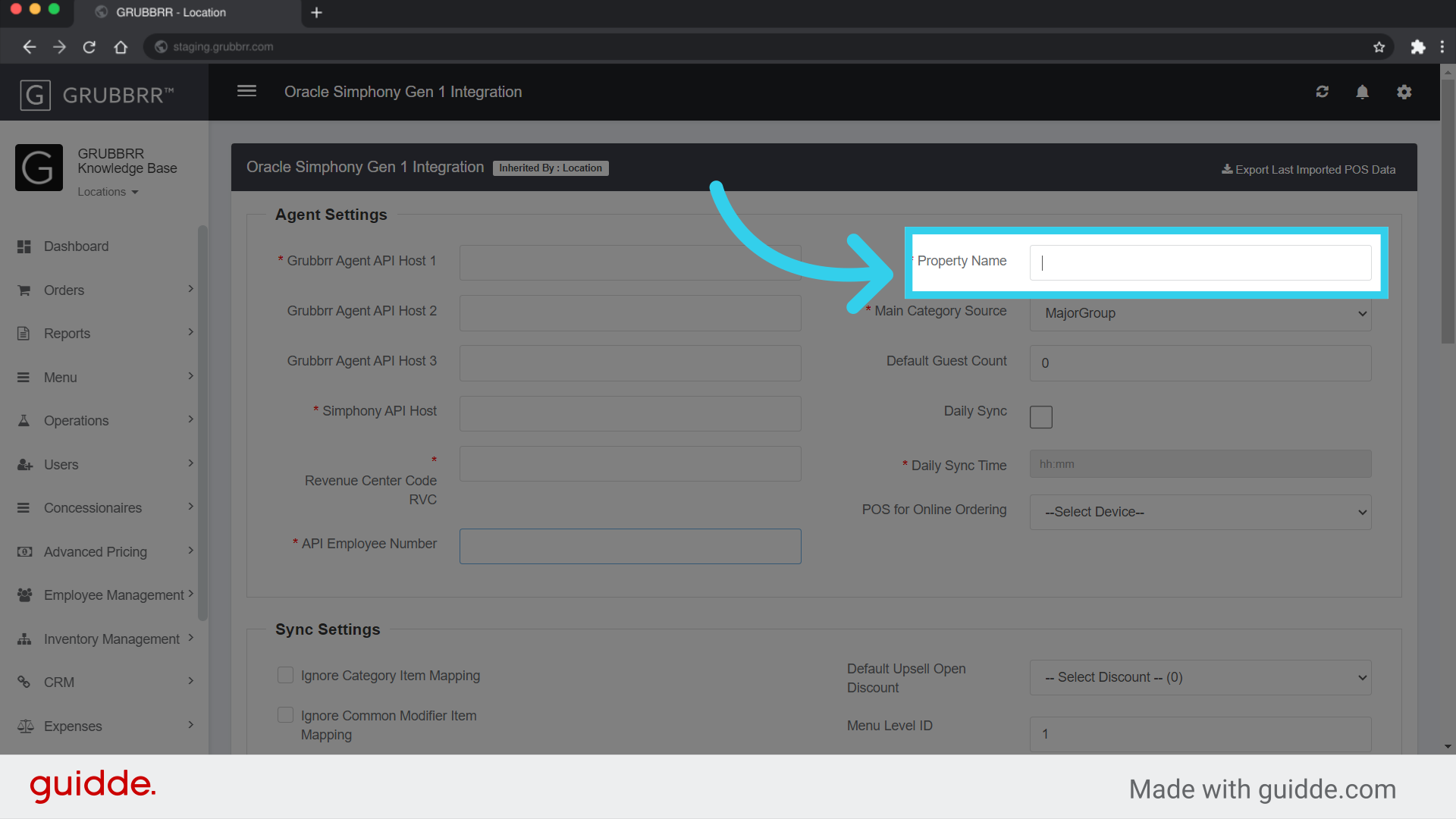Viewport: 1456px width, 819px height.
Task: Select Concessionaires in the sidebar
Action: (93, 508)
